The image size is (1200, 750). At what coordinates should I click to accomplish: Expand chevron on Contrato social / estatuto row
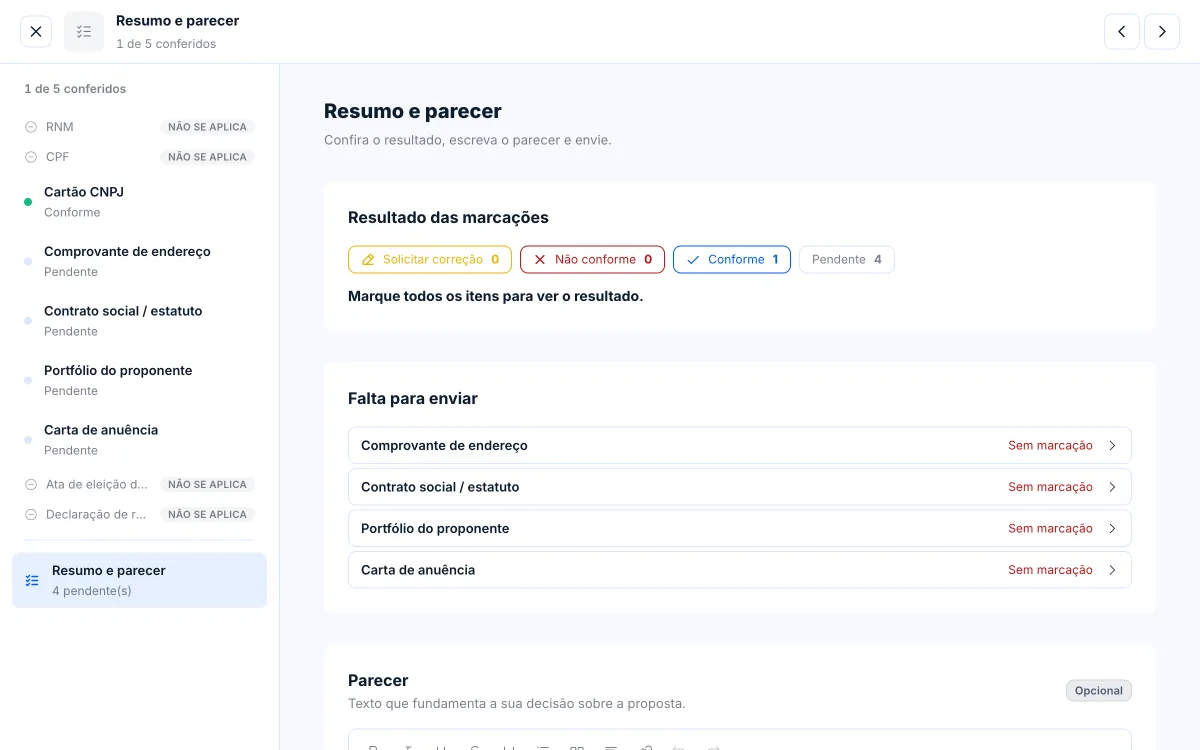click(x=1112, y=487)
